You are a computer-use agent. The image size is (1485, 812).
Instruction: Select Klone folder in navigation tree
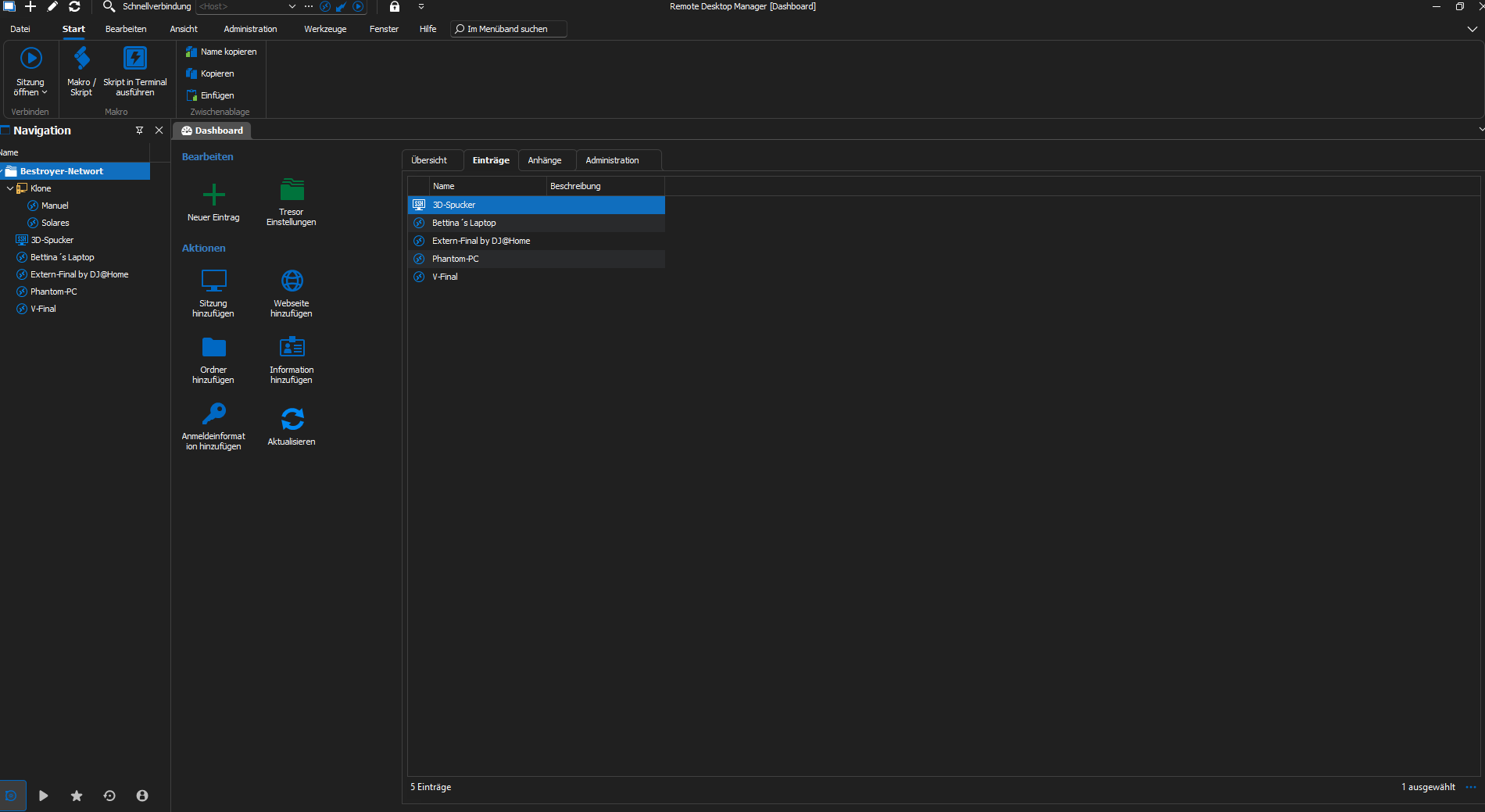(x=41, y=188)
